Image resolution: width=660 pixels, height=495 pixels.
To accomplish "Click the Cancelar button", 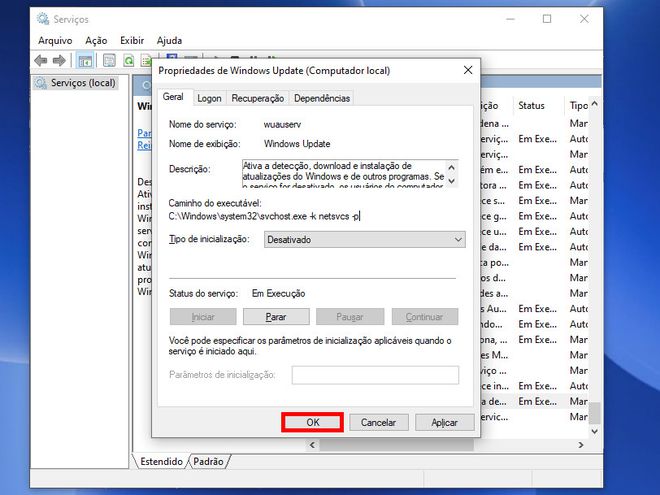I will (x=378, y=423).
